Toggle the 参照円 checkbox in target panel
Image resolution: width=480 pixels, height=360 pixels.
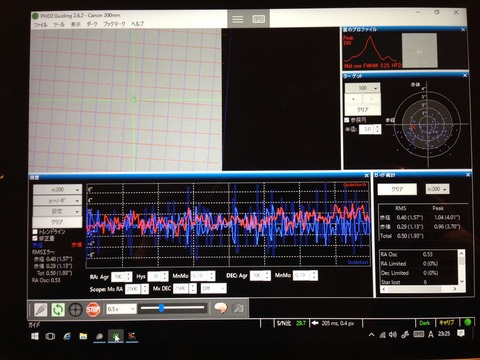347,120
